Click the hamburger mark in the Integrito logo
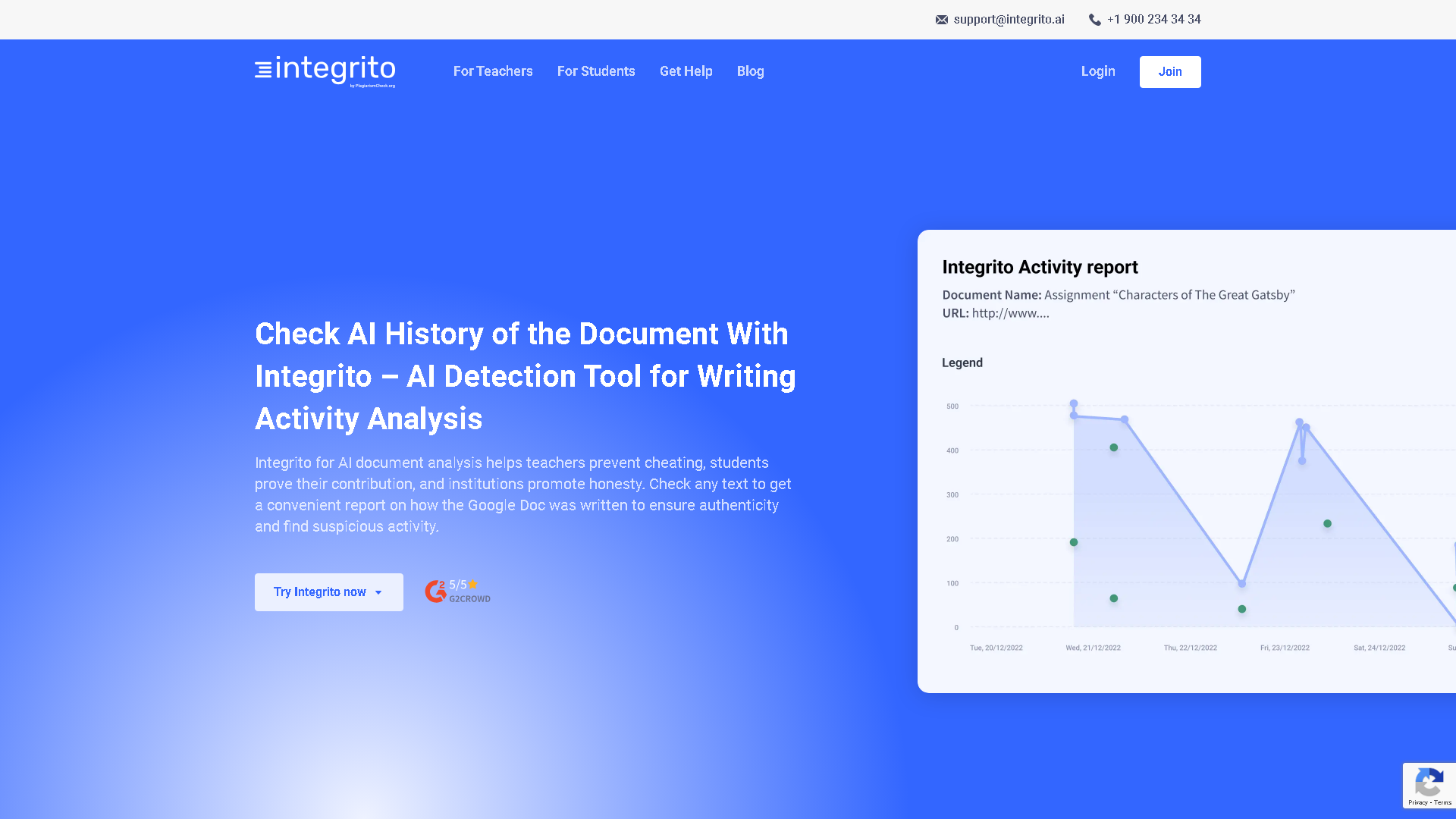Image resolution: width=1456 pixels, height=819 pixels. (262, 70)
